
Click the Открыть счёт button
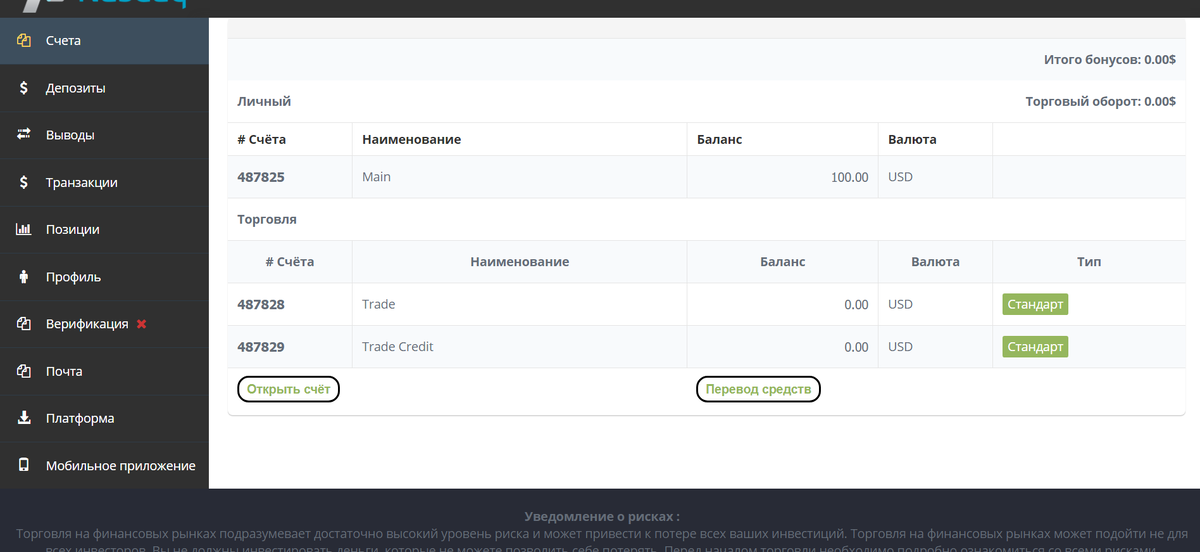[288, 389]
